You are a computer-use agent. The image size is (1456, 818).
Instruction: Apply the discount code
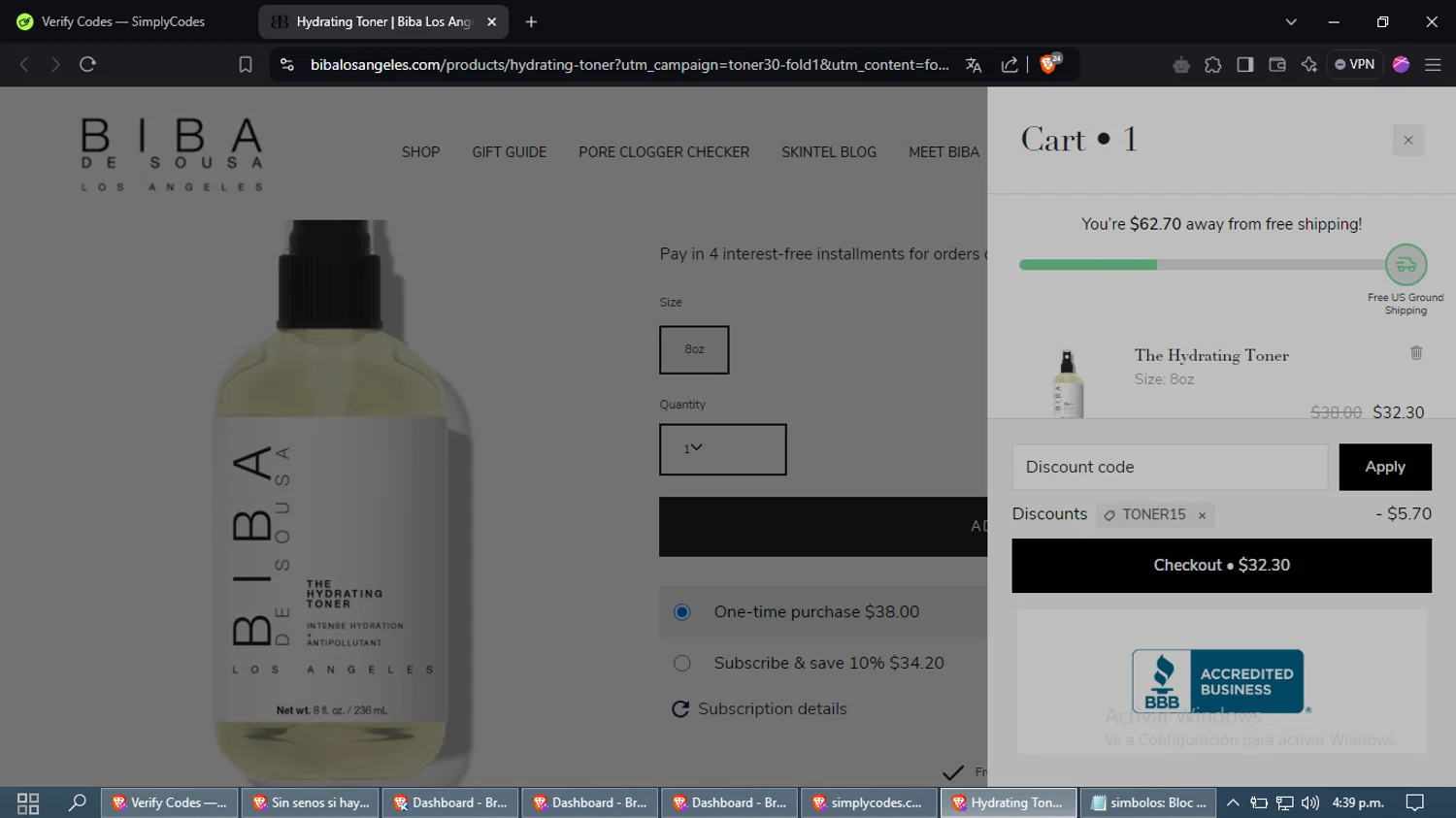pos(1385,467)
